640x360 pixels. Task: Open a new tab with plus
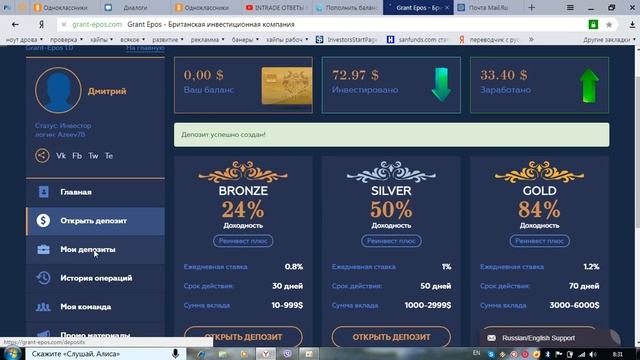[531, 8]
